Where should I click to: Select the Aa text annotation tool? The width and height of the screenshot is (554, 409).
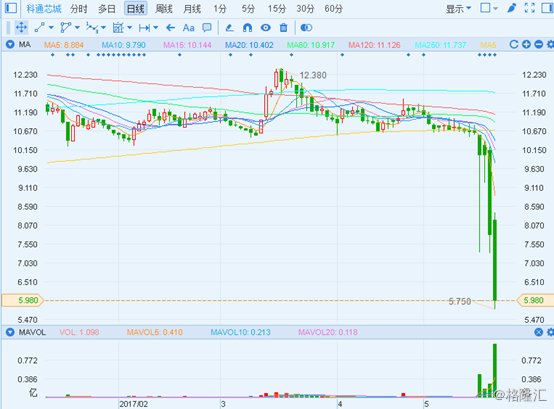click(x=189, y=28)
